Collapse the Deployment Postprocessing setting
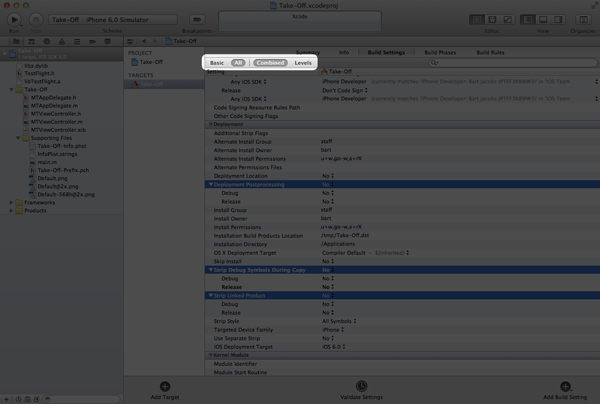This screenshot has height=404, width=600. point(210,184)
